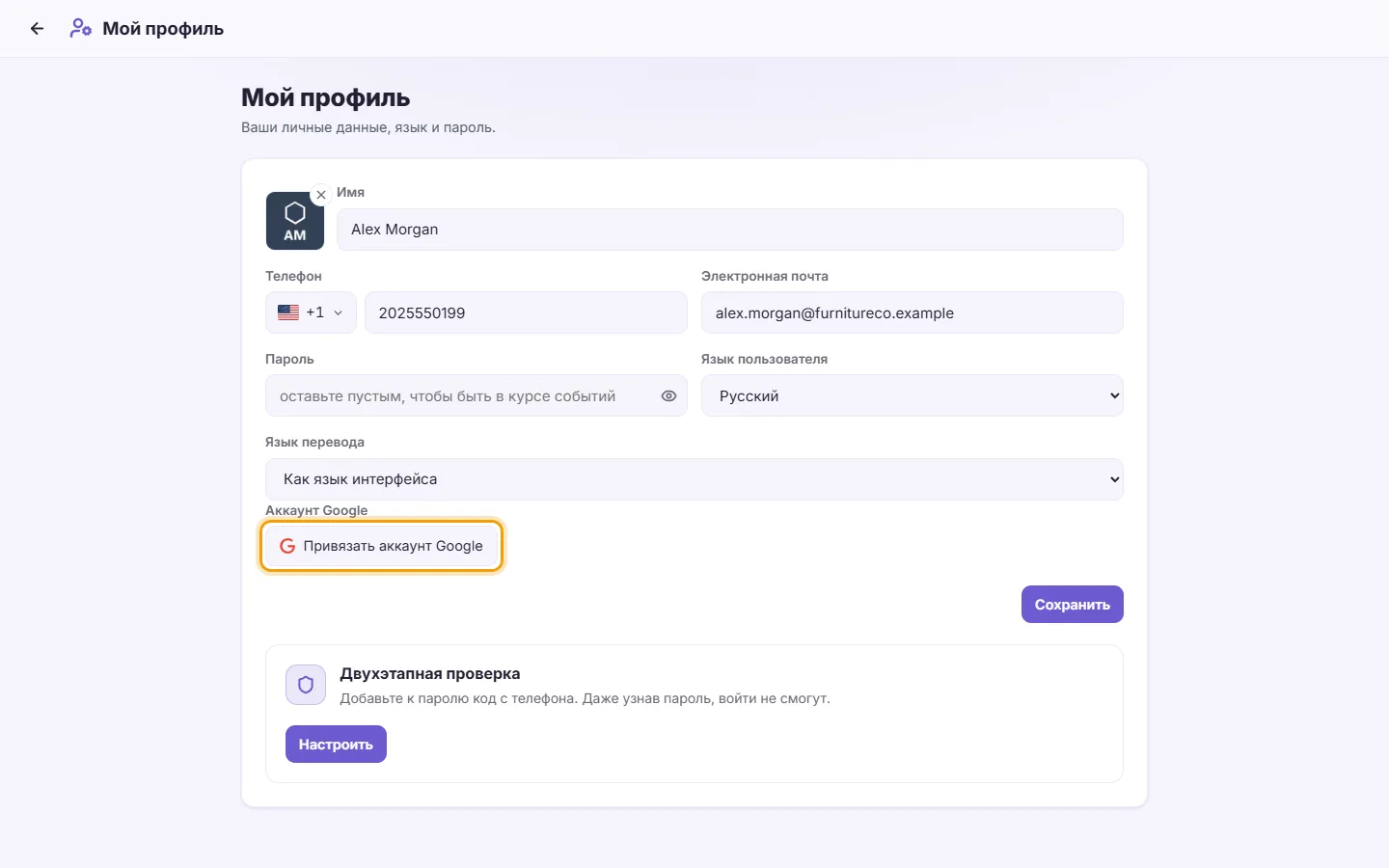Viewport: 1389px width, 868px height.
Task: Show password using the eye icon
Action: point(668,396)
